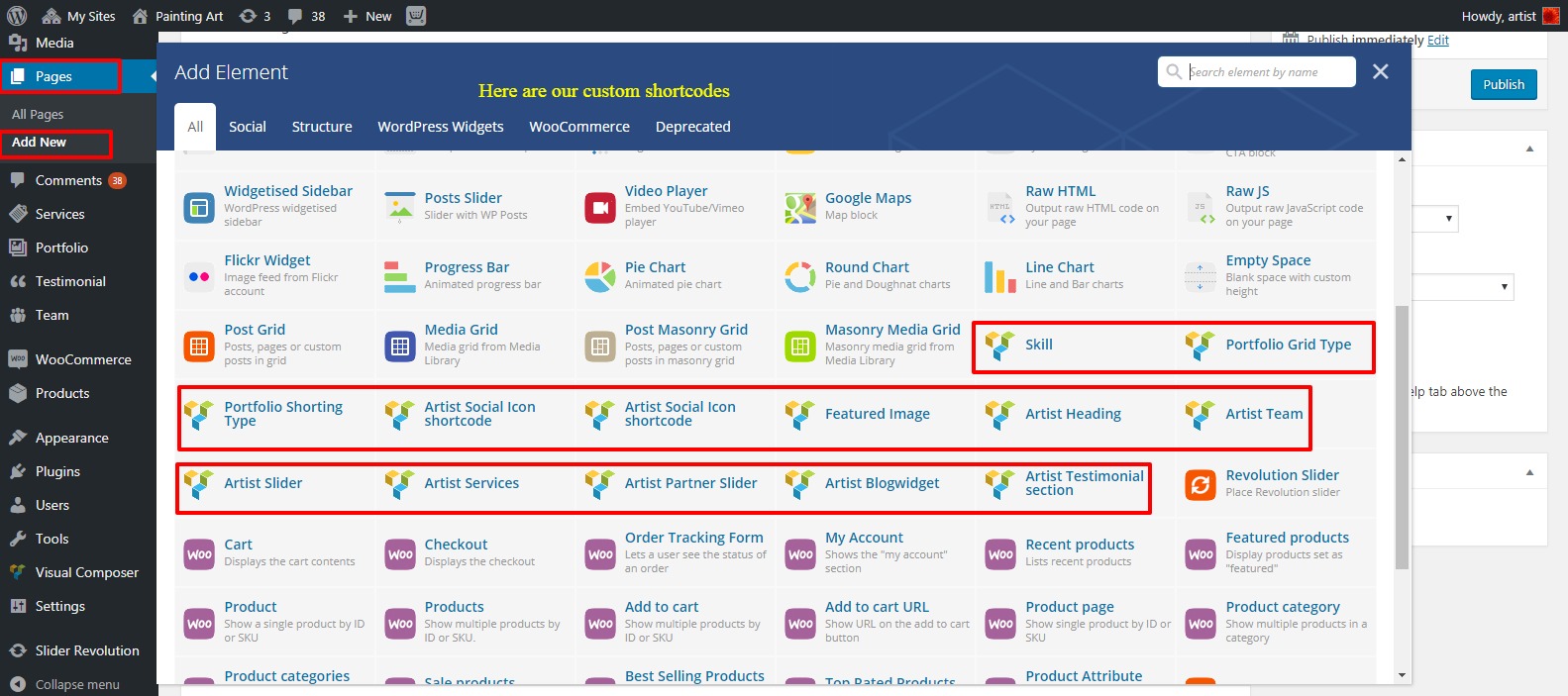The image size is (1568, 696).
Task: Switch to the Social tab
Action: (x=248, y=127)
